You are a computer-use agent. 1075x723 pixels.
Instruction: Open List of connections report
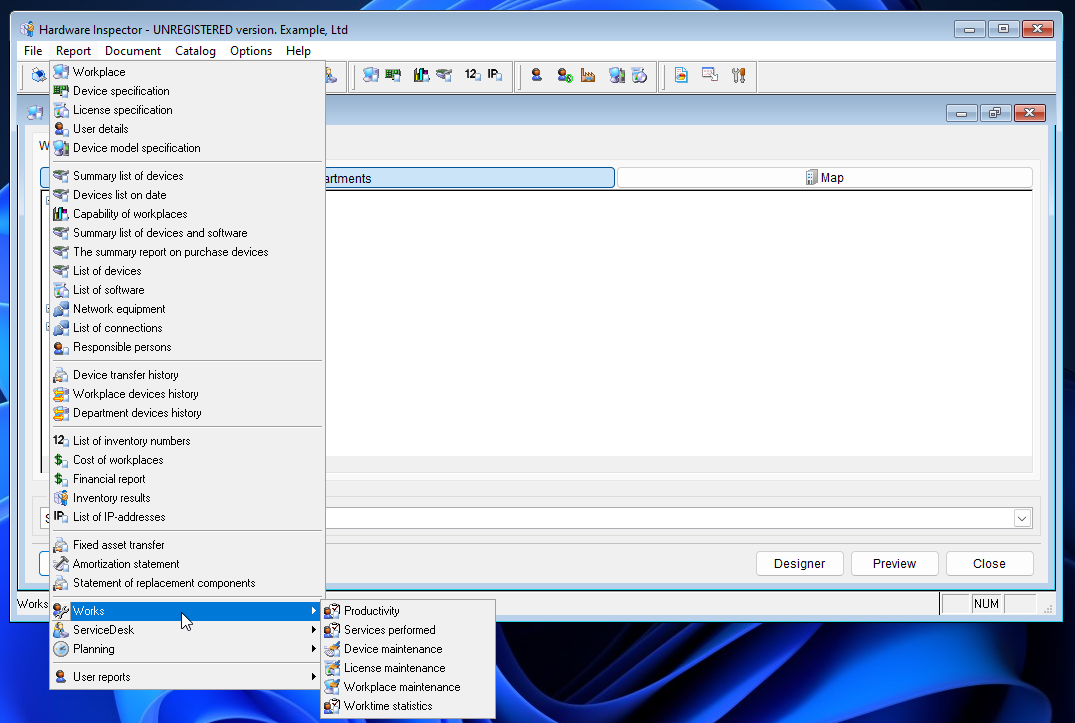point(187,328)
